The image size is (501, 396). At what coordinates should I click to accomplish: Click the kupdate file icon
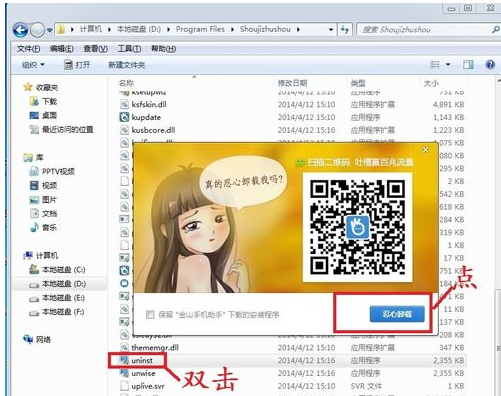pyautogui.click(x=124, y=117)
